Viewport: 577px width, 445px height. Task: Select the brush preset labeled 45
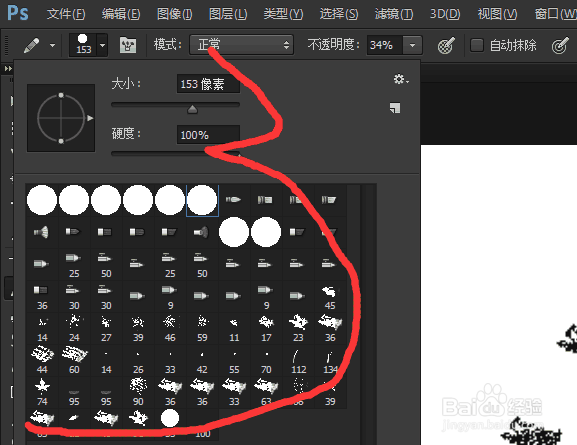pos(330,296)
